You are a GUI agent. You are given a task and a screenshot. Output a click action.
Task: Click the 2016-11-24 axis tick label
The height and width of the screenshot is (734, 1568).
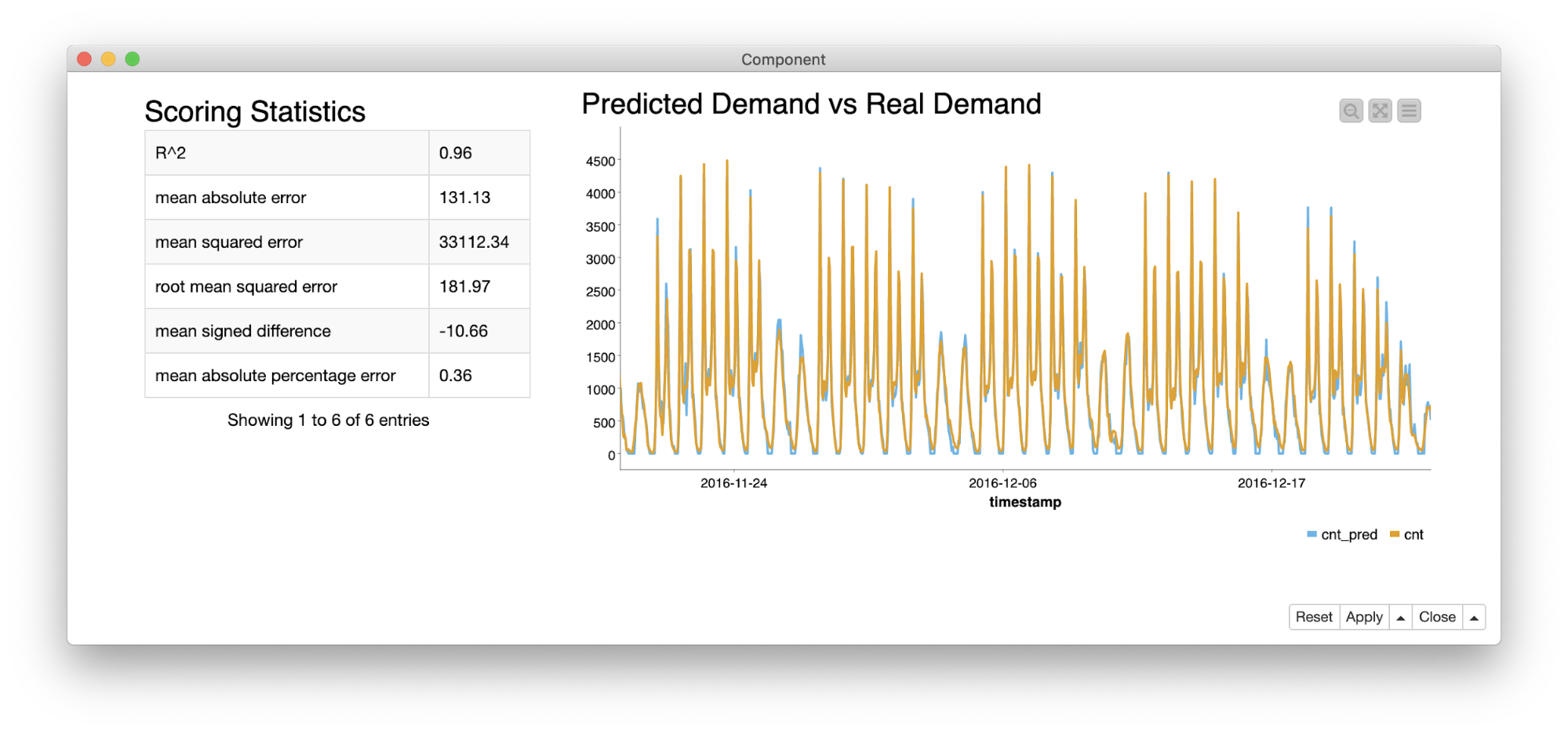(x=734, y=483)
